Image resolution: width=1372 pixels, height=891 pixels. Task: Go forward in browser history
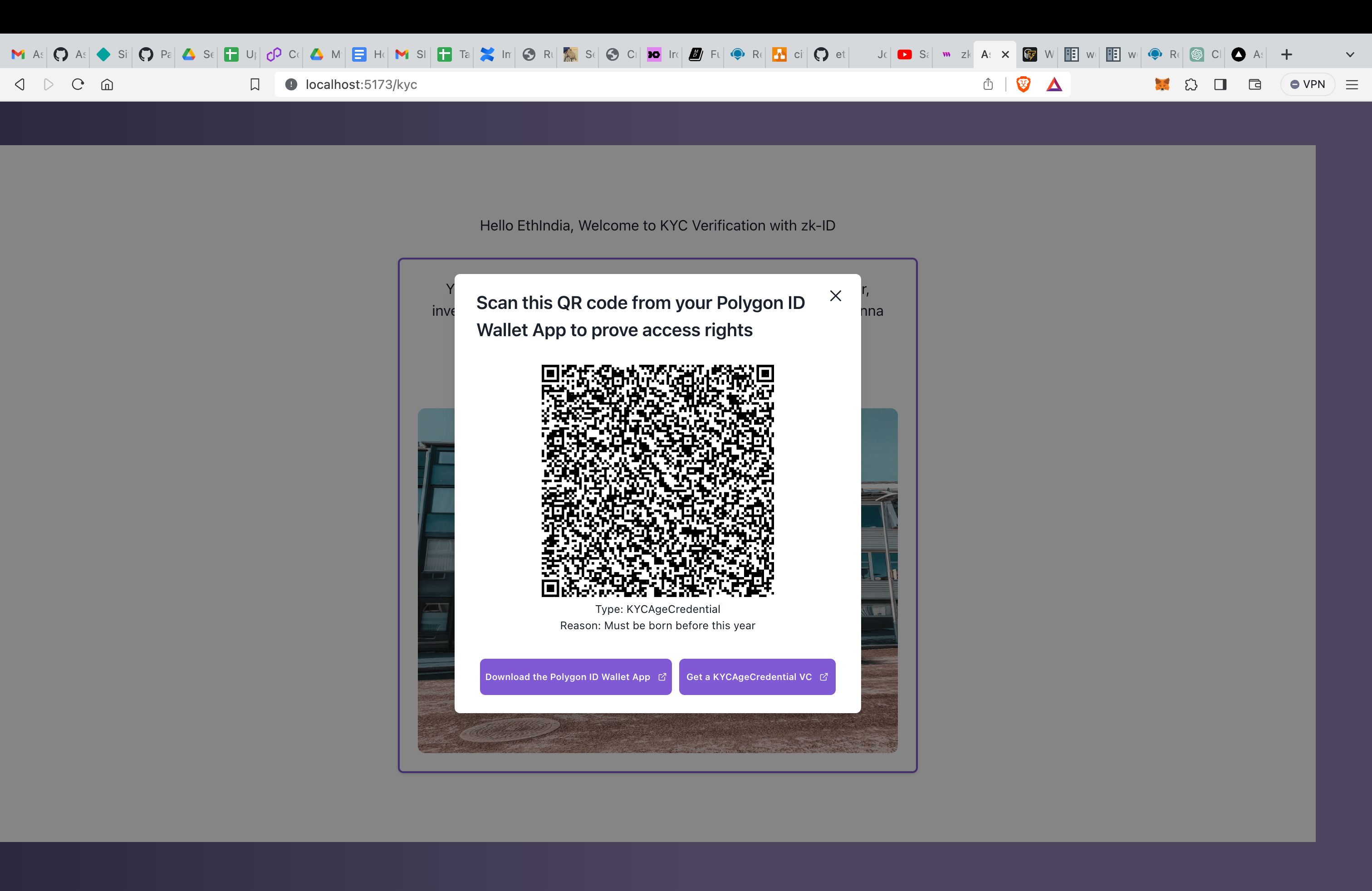(49, 85)
